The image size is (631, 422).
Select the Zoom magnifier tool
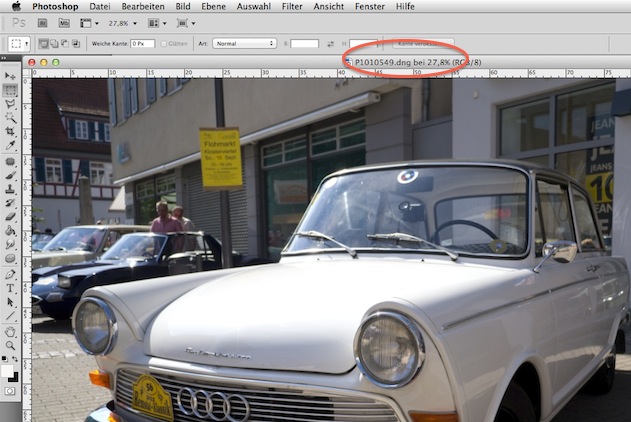(x=10, y=345)
